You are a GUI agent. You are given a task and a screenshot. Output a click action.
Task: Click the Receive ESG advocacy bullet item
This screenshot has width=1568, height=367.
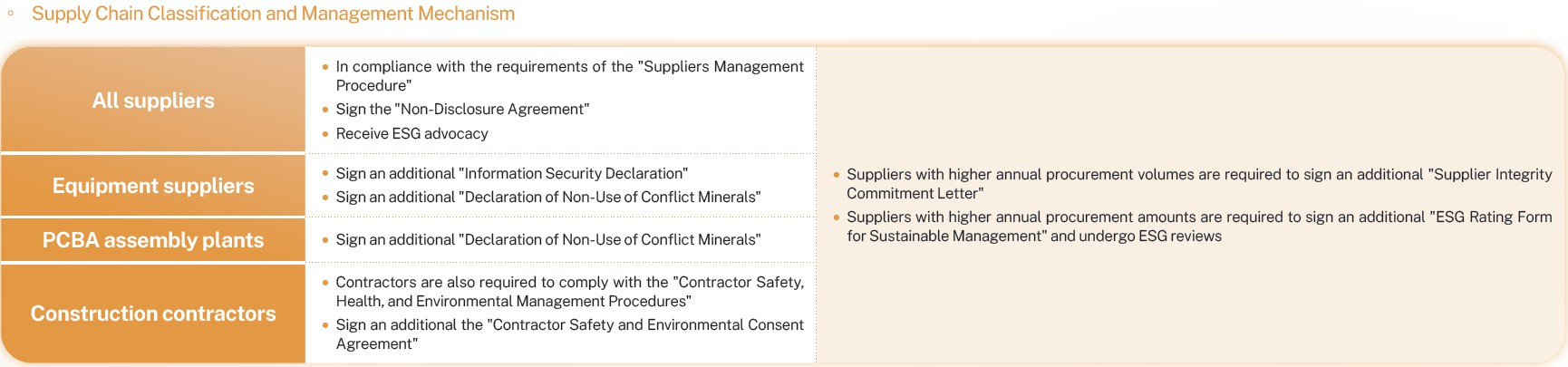point(411,134)
